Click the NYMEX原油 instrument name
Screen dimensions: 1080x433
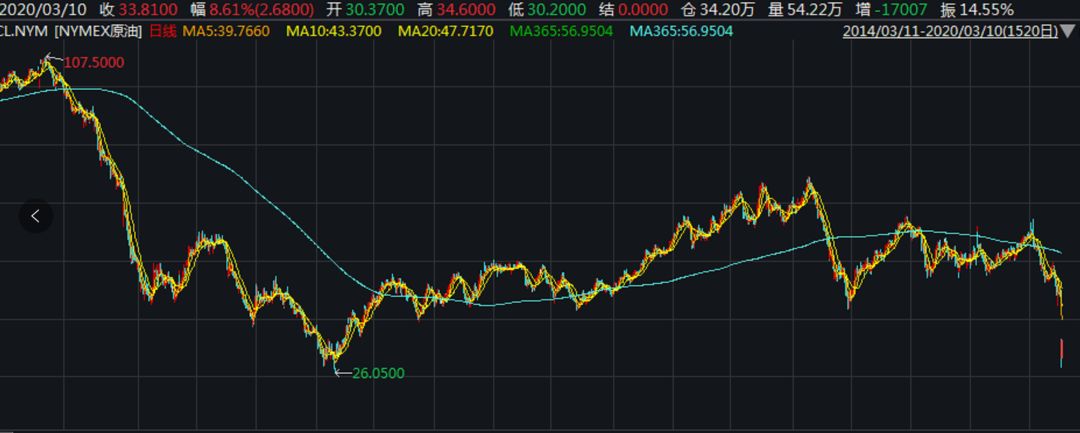(98, 31)
